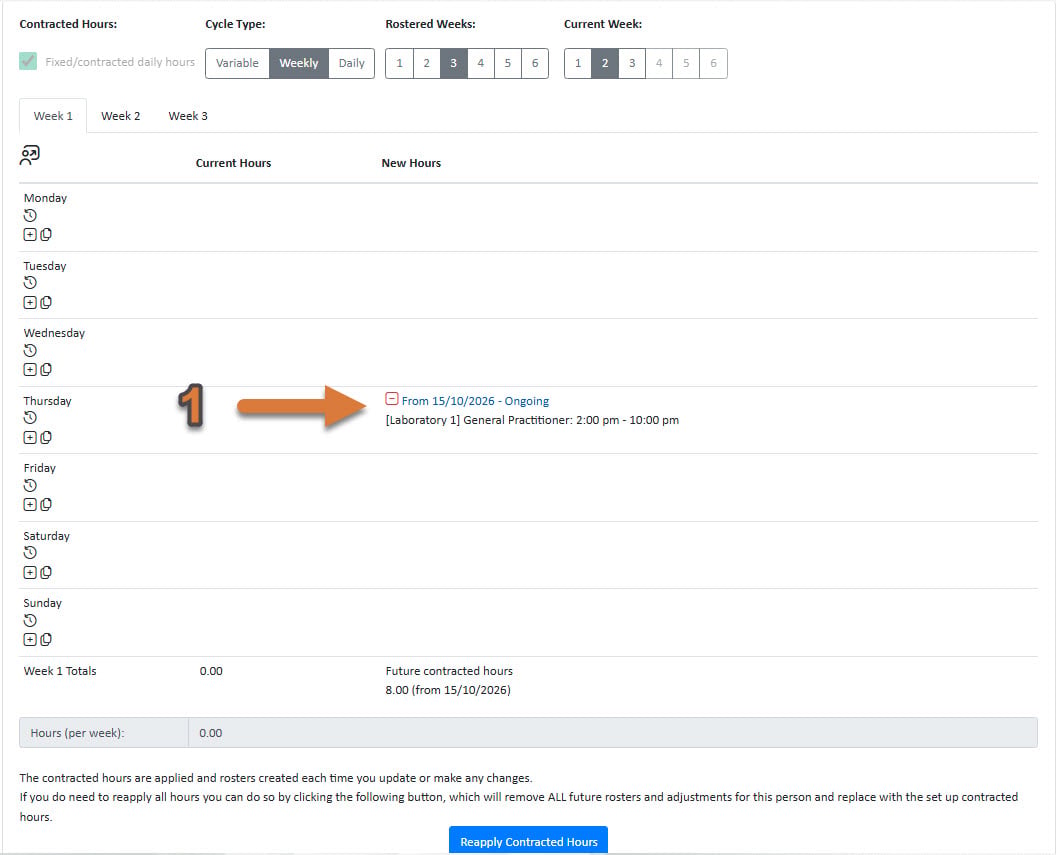Copy Monday's hours using the copy icon
The image size is (1056, 855).
pyautogui.click(x=46, y=234)
